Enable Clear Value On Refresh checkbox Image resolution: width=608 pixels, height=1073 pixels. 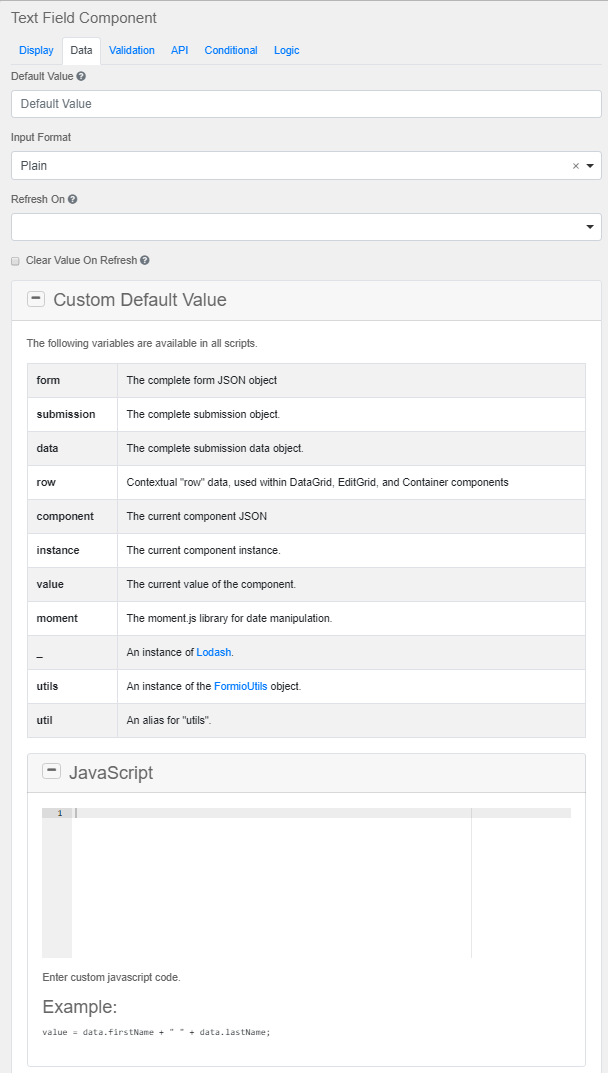pyautogui.click(x=15, y=261)
